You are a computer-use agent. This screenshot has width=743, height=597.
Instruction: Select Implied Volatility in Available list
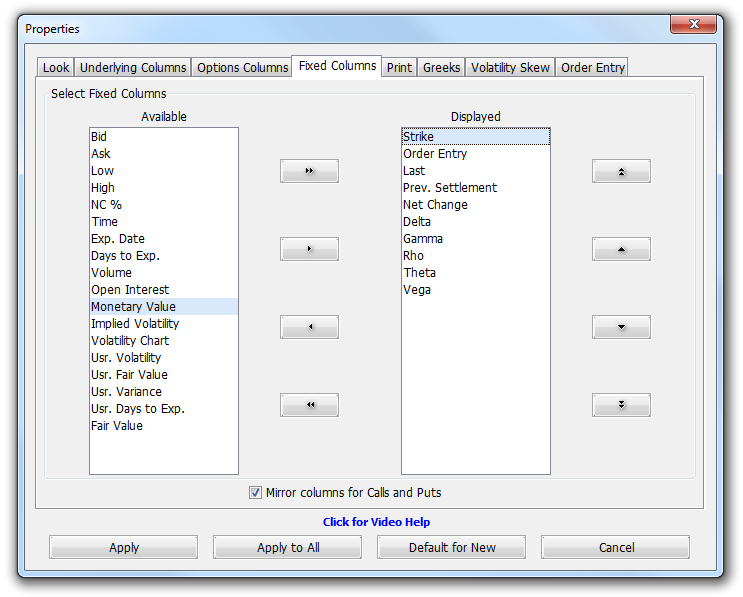point(135,324)
